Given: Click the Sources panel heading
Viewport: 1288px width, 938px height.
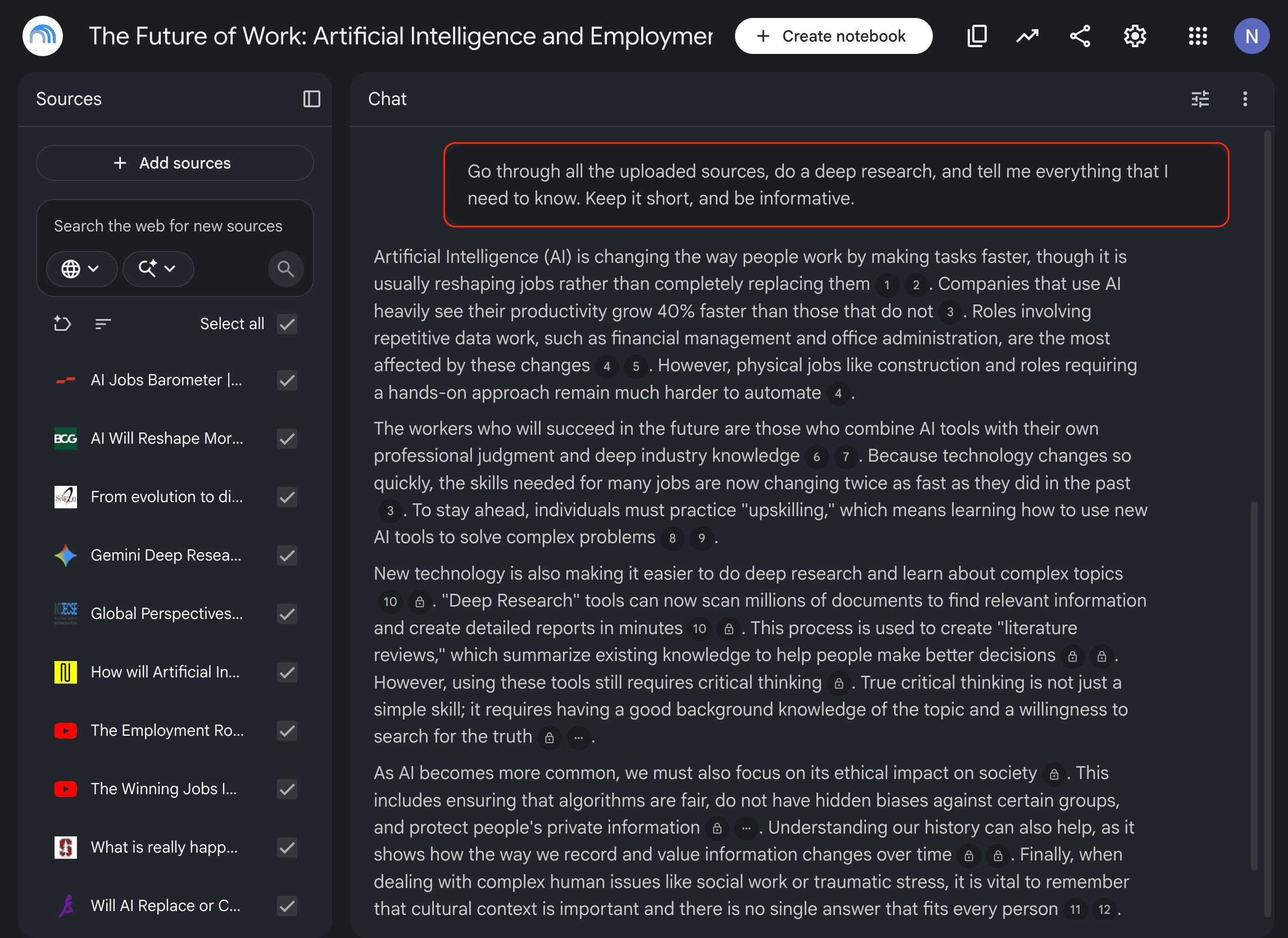Looking at the screenshot, I should click(x=69, y=99).
